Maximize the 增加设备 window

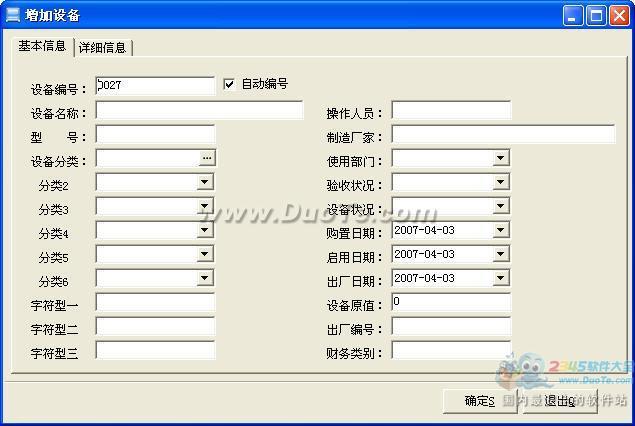(597, 16)
